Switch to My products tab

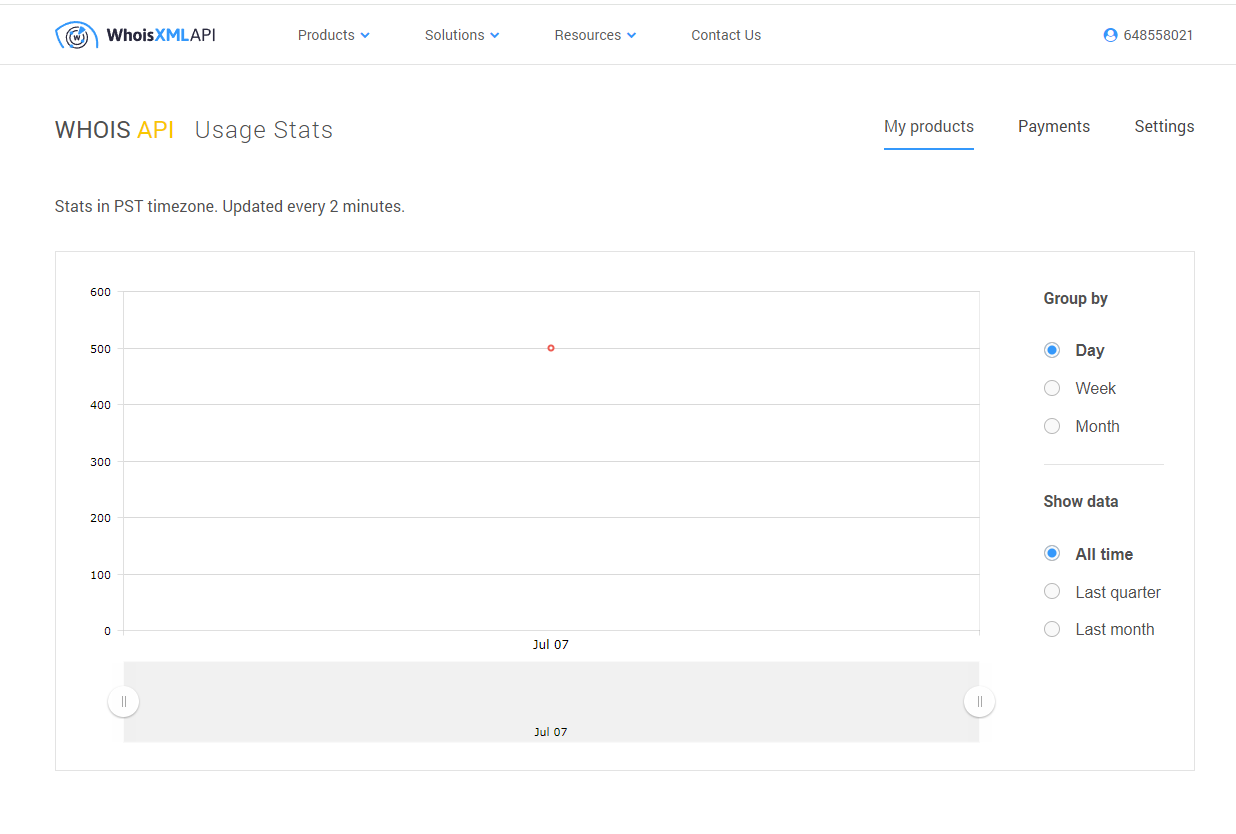(x=929, y=127)
